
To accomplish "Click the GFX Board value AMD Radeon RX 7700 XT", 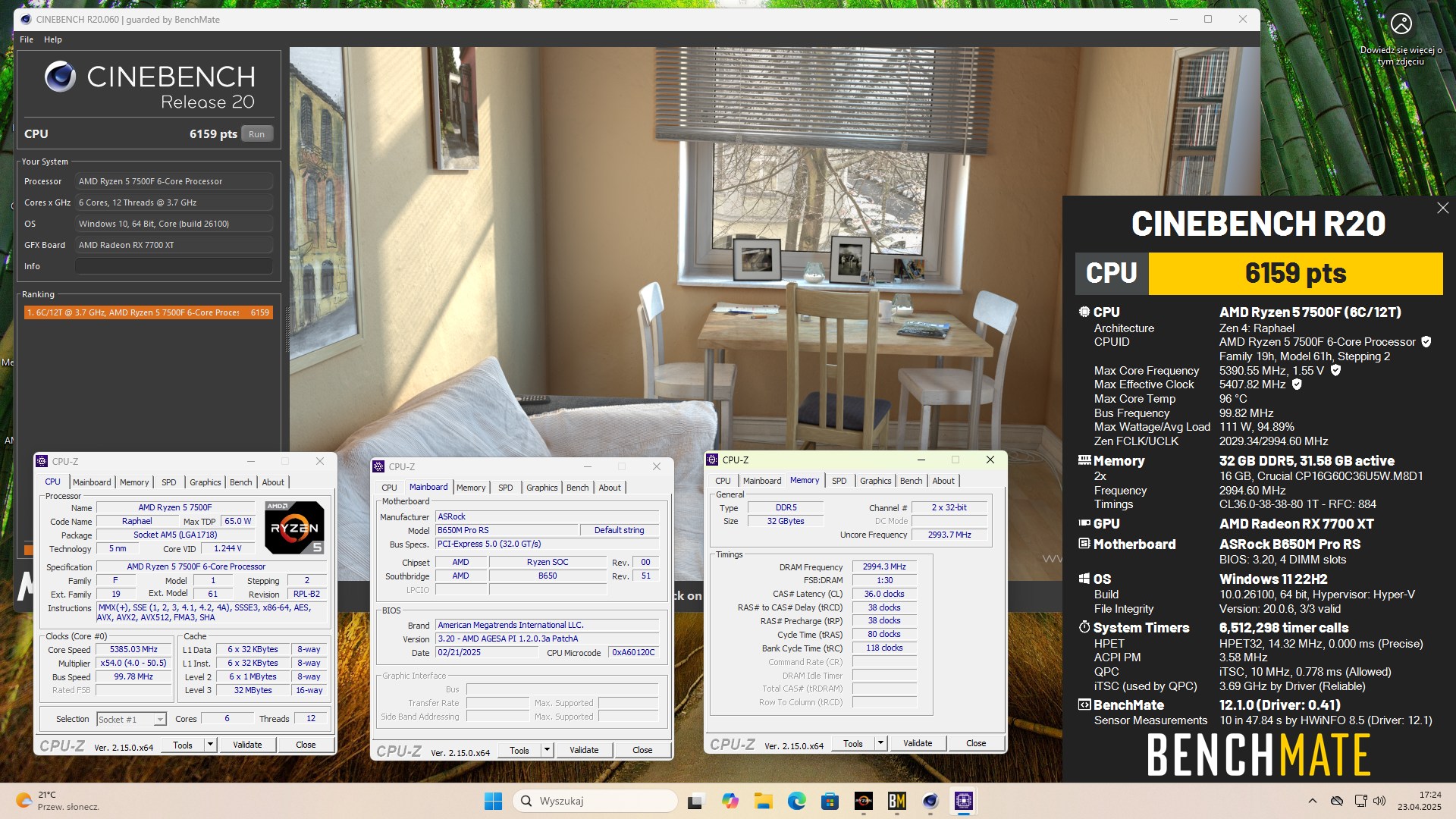I will 174,245.
